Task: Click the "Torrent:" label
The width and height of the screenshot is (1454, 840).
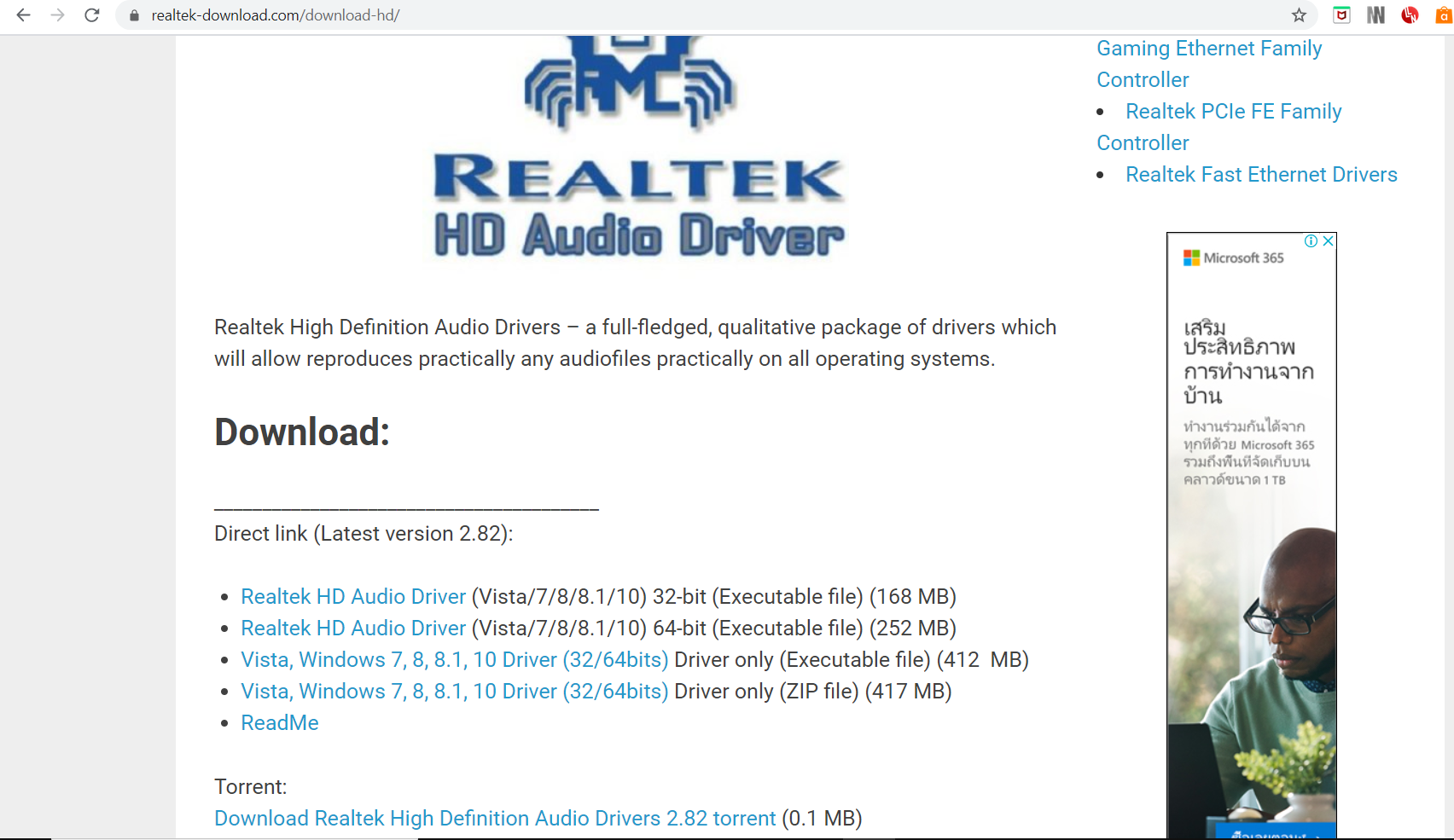Action: point(251,786)
